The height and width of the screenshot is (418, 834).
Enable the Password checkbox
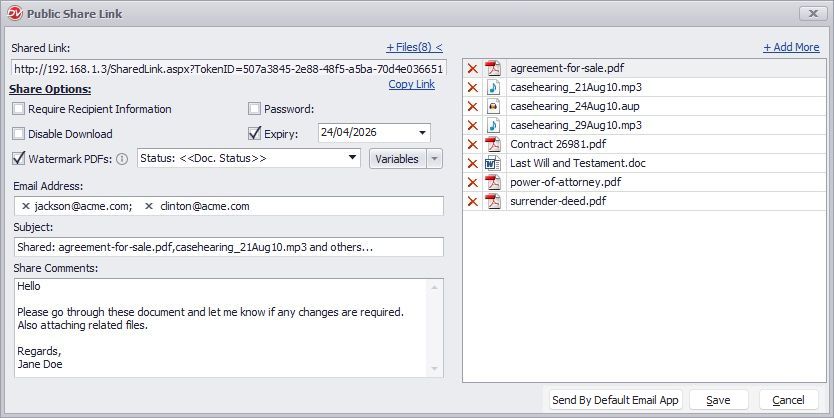(254, 109)
